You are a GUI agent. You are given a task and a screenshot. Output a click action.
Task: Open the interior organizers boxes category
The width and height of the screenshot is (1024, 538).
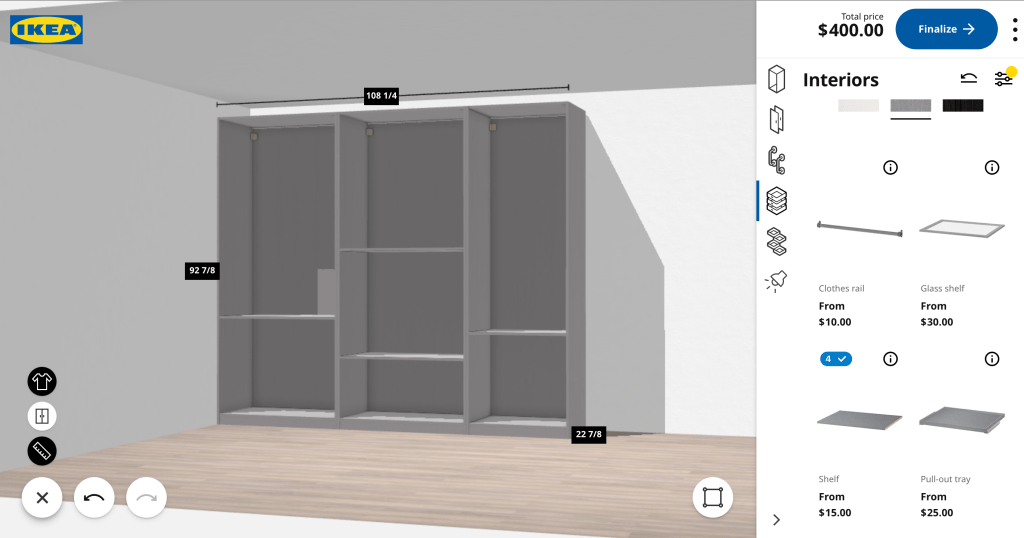[776, 241]
